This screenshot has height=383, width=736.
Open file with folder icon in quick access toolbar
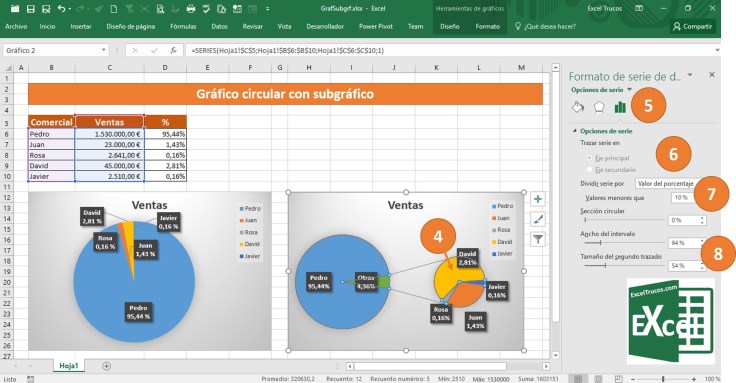point(15,8)
